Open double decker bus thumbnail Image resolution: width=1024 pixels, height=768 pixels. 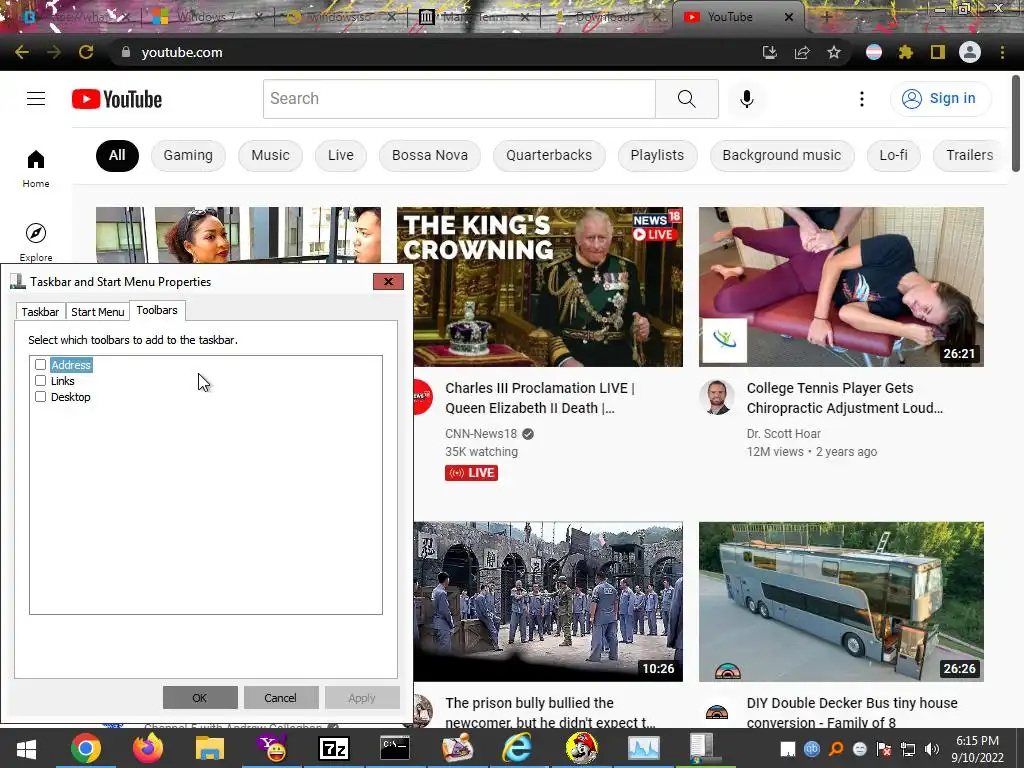[841, 601]
